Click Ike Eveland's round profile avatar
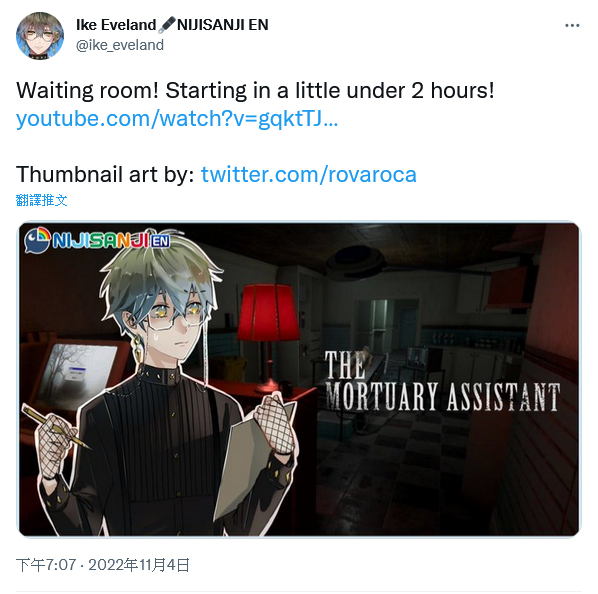 click(x=40, y=36)
